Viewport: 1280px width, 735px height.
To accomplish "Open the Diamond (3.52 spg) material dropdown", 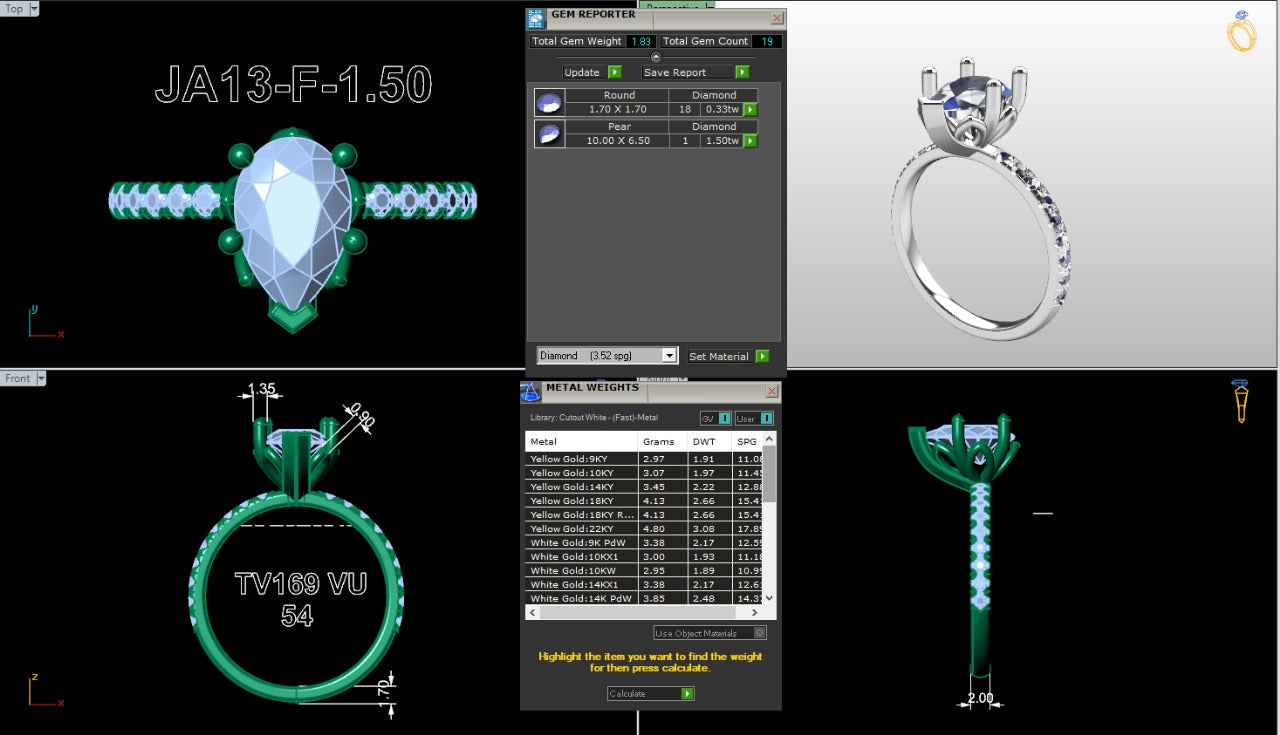I will click(x=669, y=356).
